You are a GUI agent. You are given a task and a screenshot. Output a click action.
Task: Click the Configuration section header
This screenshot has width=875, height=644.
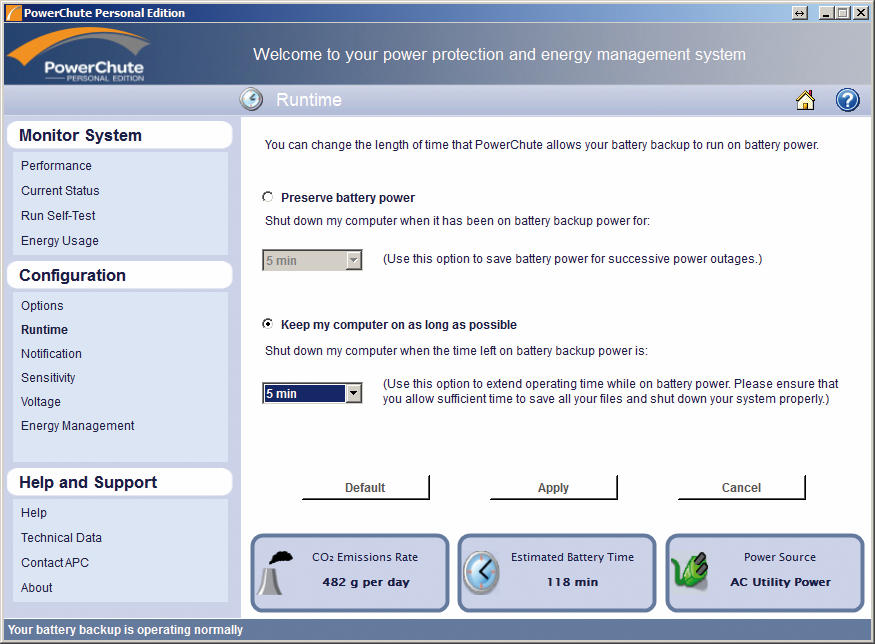pyautogui.click(x=119, y=275)
